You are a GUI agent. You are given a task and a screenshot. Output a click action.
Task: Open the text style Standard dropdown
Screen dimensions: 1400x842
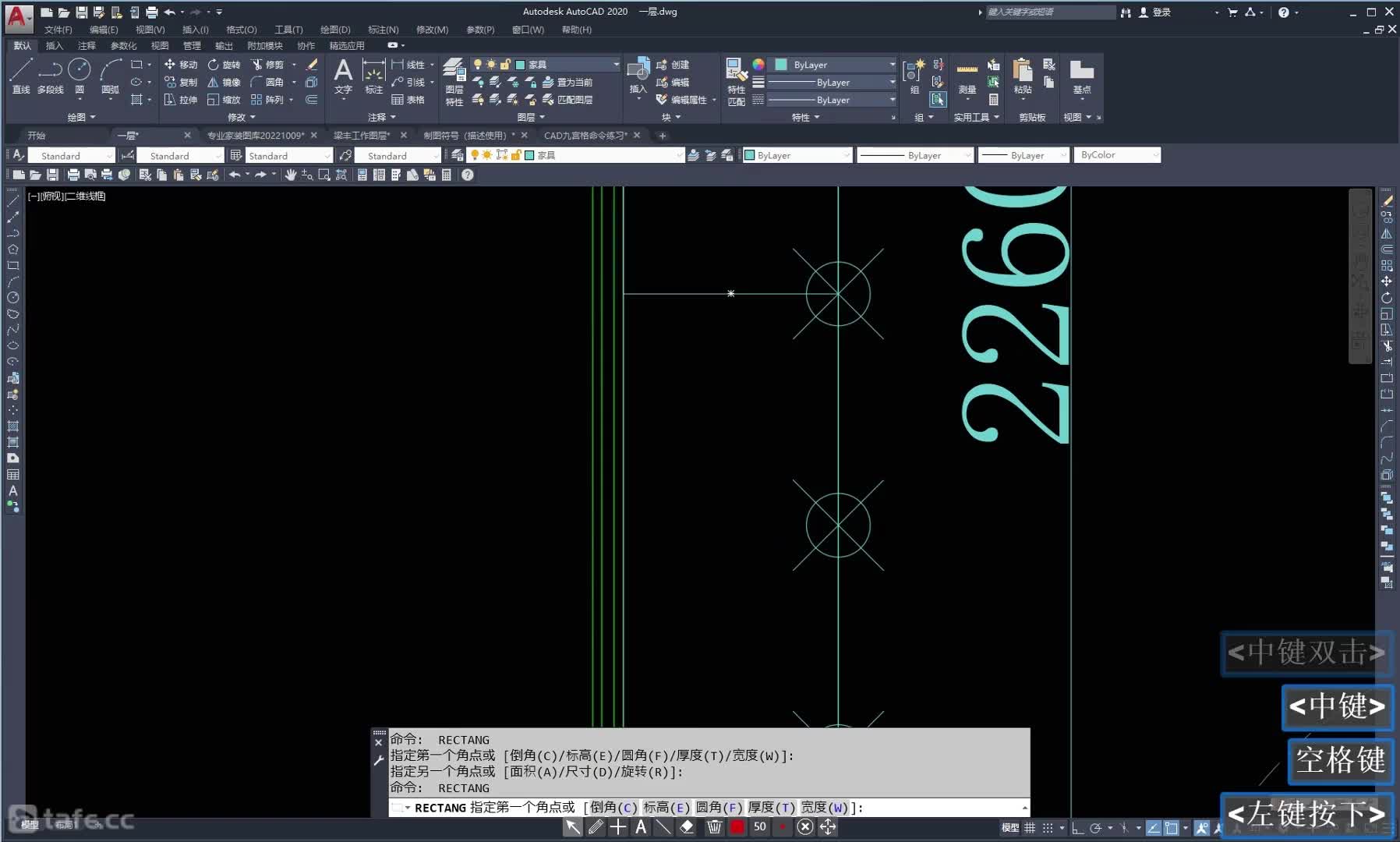coord(70,156)
